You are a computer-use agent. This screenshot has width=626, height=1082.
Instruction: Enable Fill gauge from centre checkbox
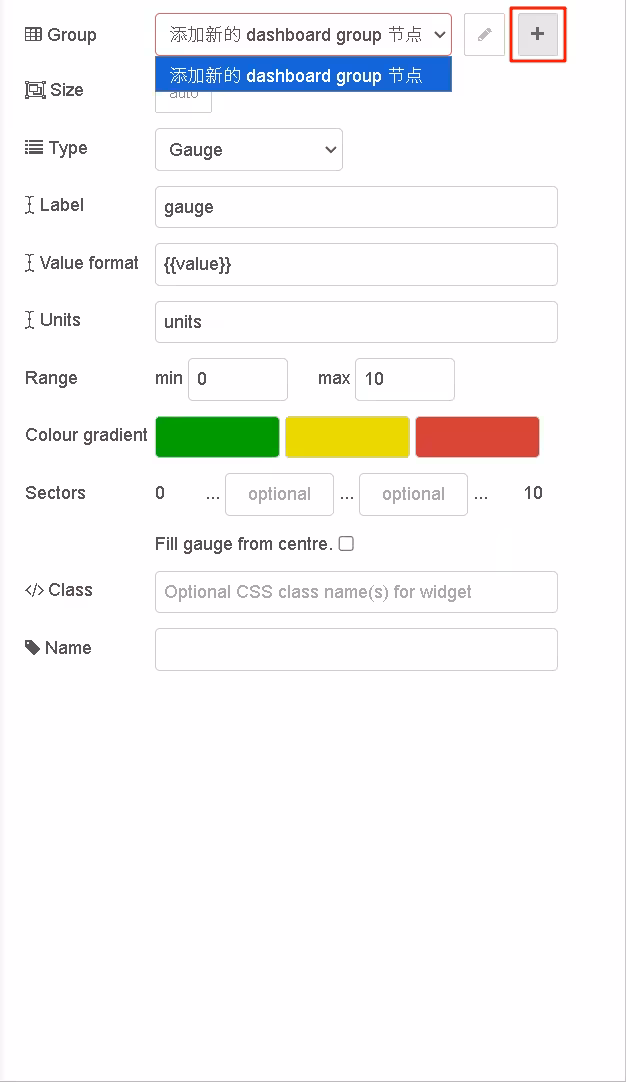click(346, 544)
